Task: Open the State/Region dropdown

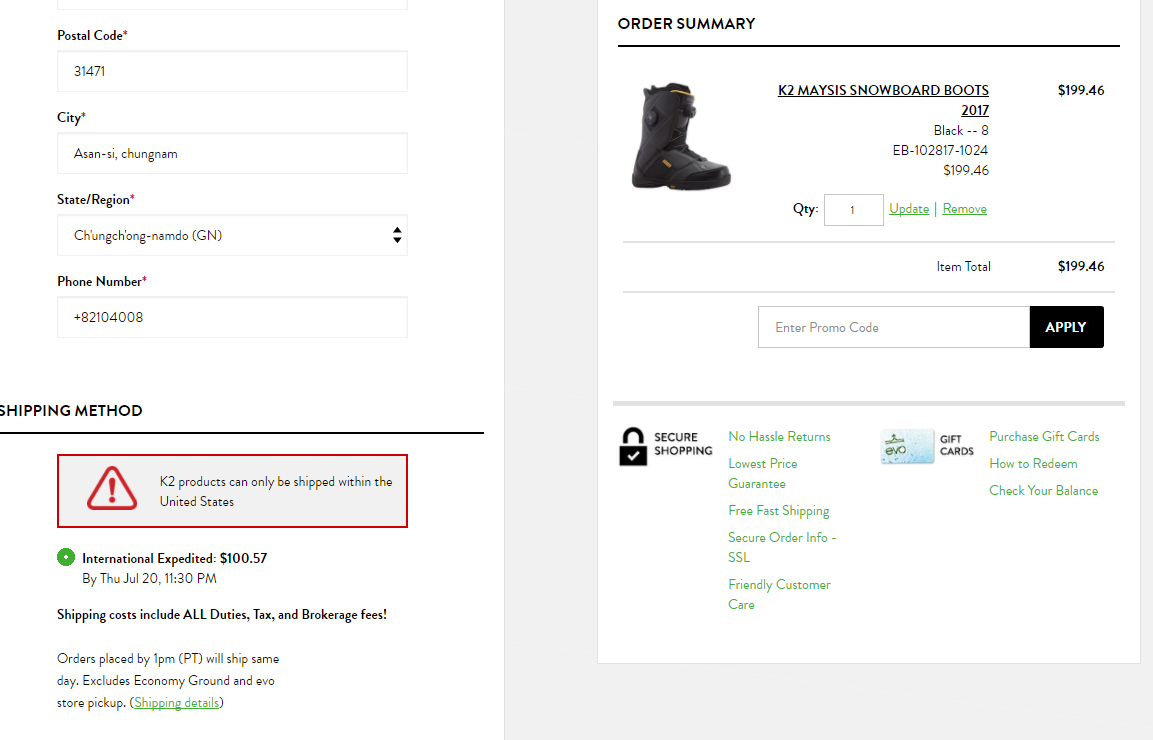Action: pos(232,235)
